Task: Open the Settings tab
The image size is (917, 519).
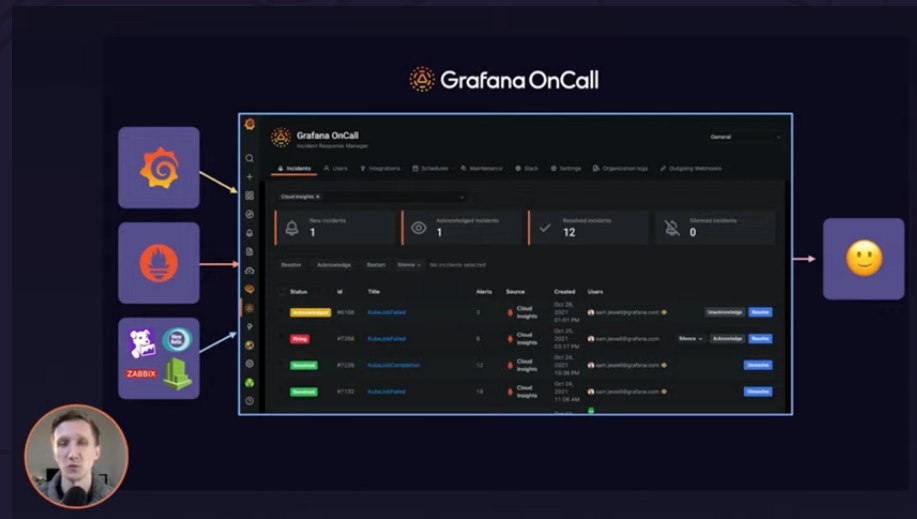Action: click(x=566, y=169)
